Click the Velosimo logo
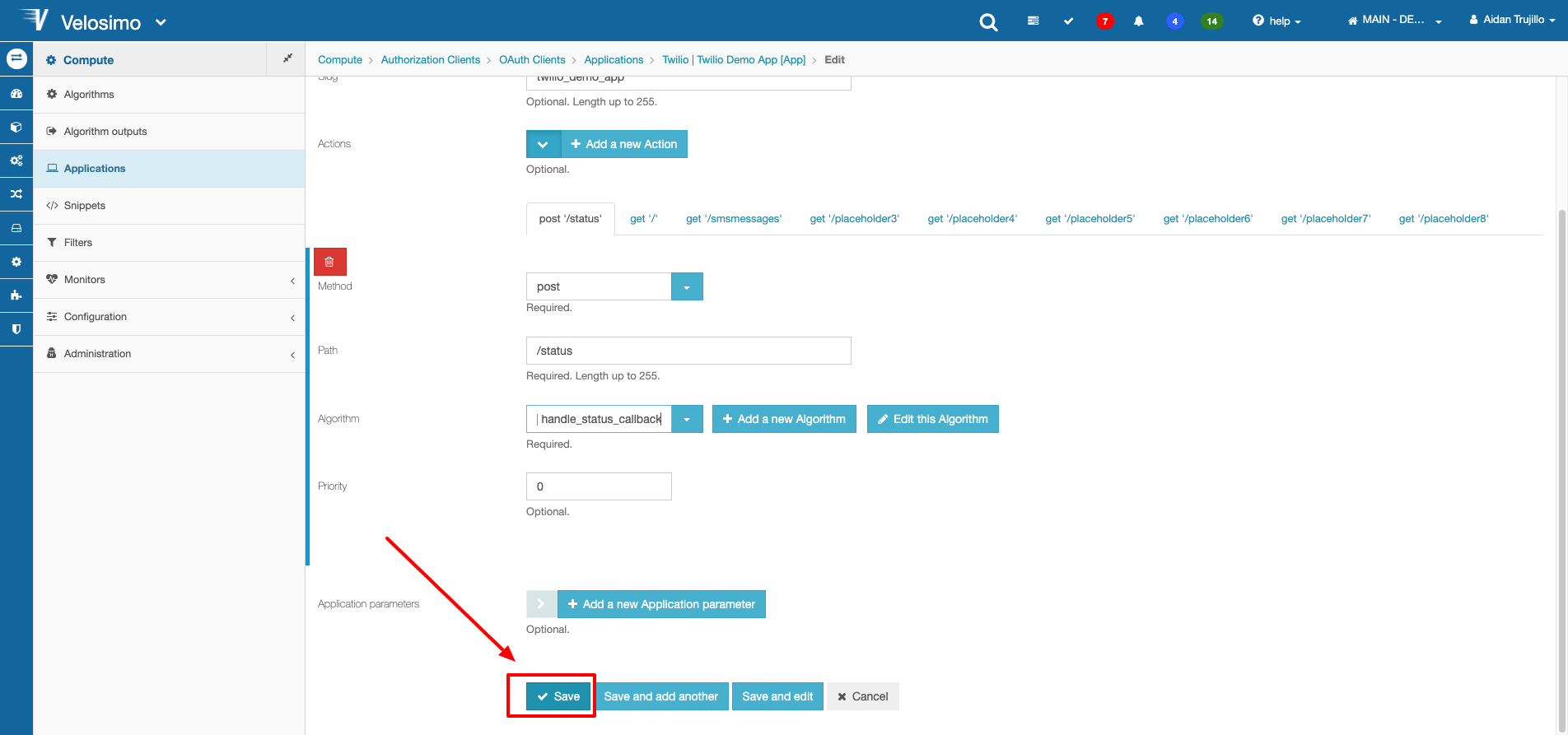Image resolution: width=1568 pixels, height=735 pixels. 80,21
